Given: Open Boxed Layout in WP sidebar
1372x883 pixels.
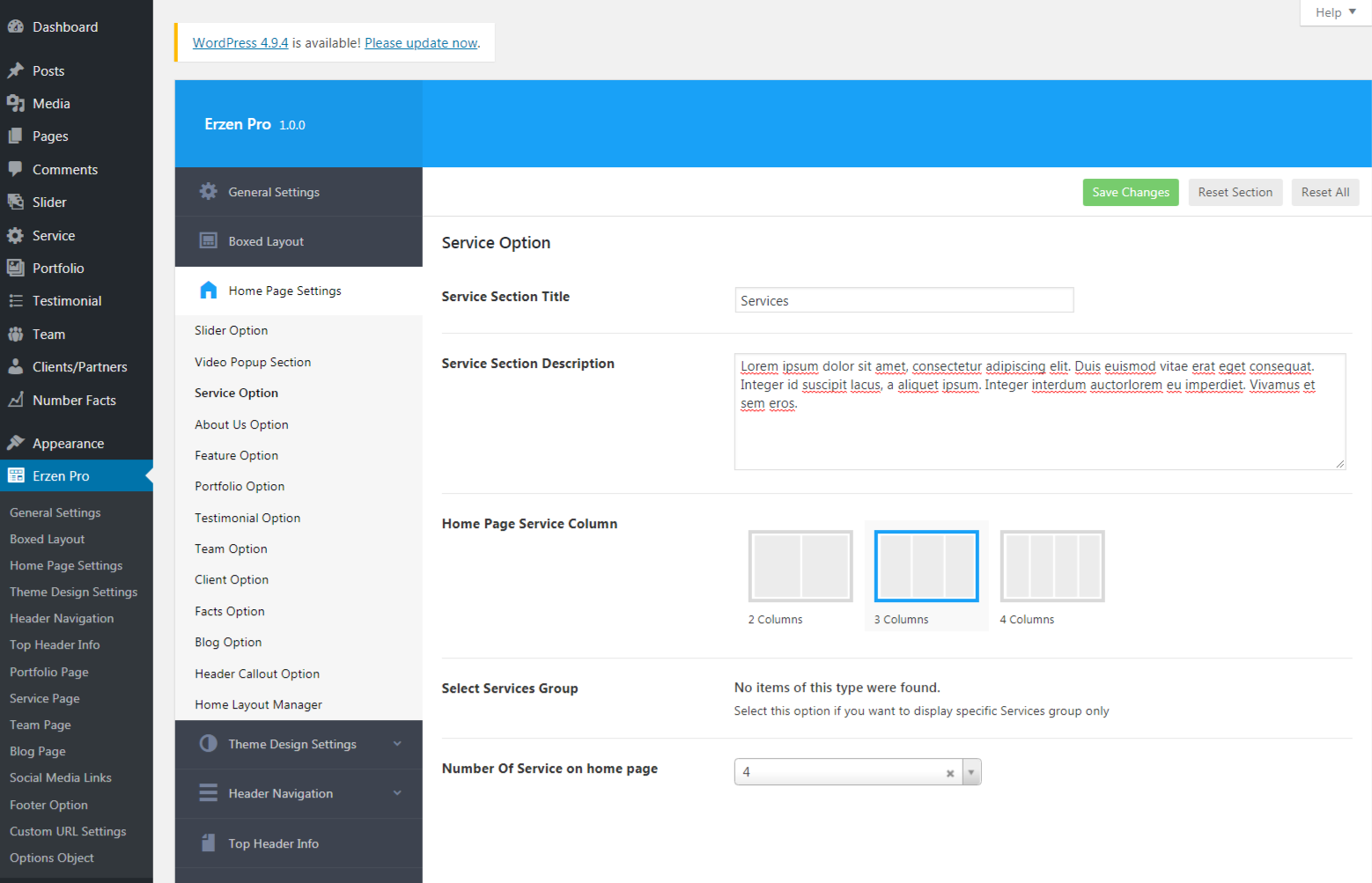Looking at the screenshot, I should tap(48, 539).
